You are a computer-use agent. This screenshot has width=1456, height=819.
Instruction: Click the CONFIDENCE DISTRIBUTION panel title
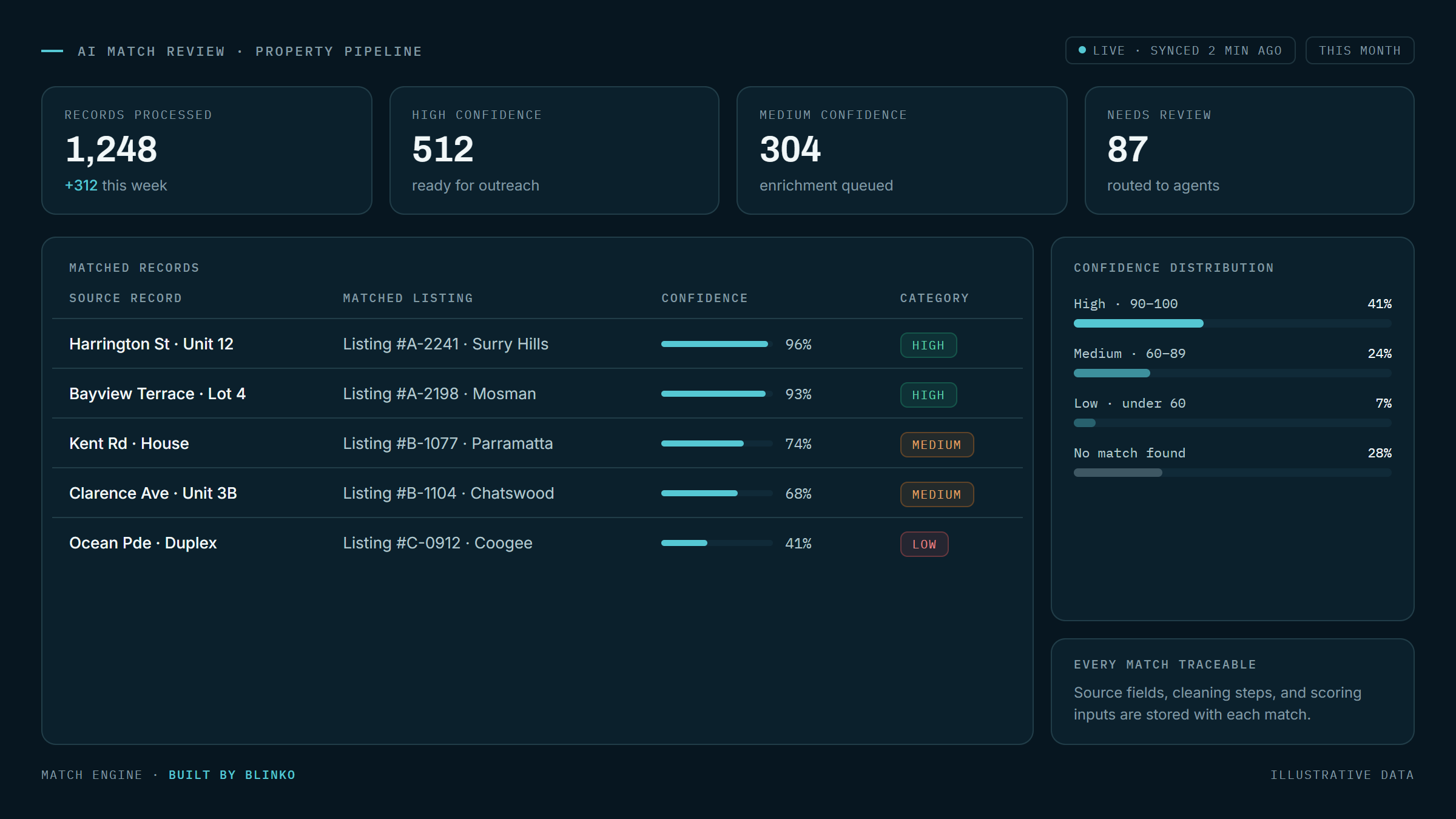tap(1174, 268)
